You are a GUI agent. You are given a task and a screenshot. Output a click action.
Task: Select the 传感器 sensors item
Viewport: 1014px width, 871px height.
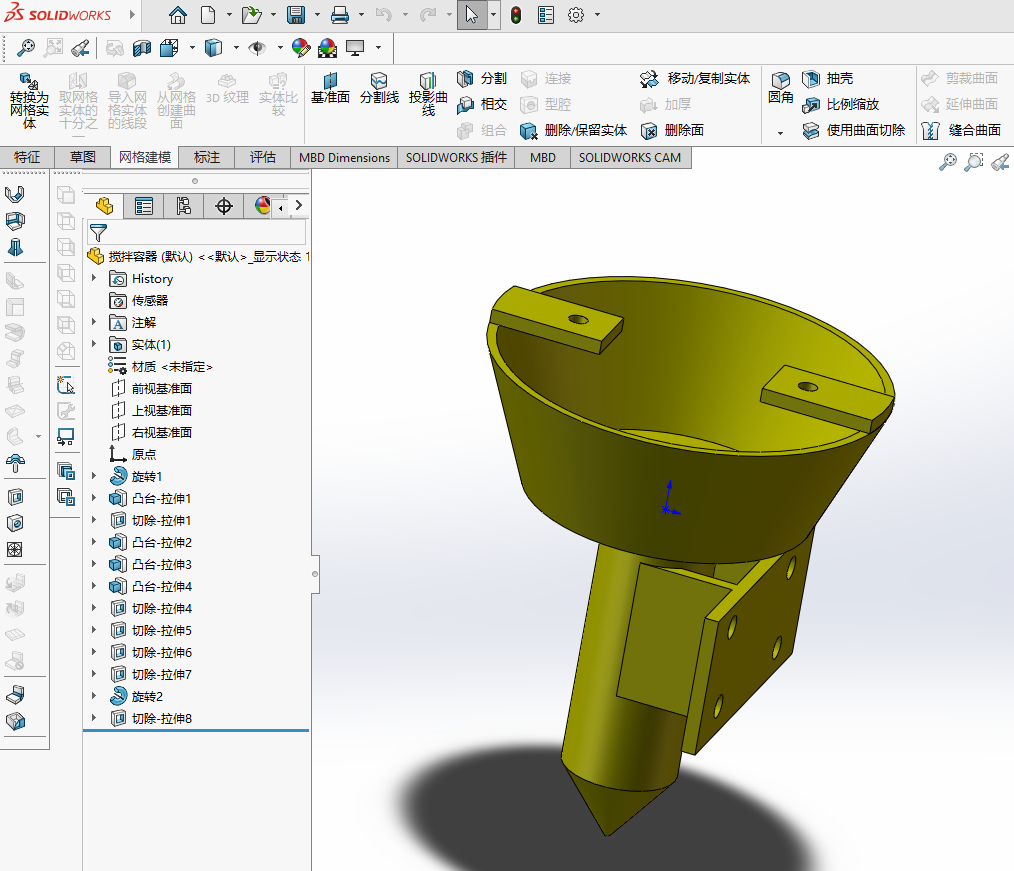click(x=139, y=301)
